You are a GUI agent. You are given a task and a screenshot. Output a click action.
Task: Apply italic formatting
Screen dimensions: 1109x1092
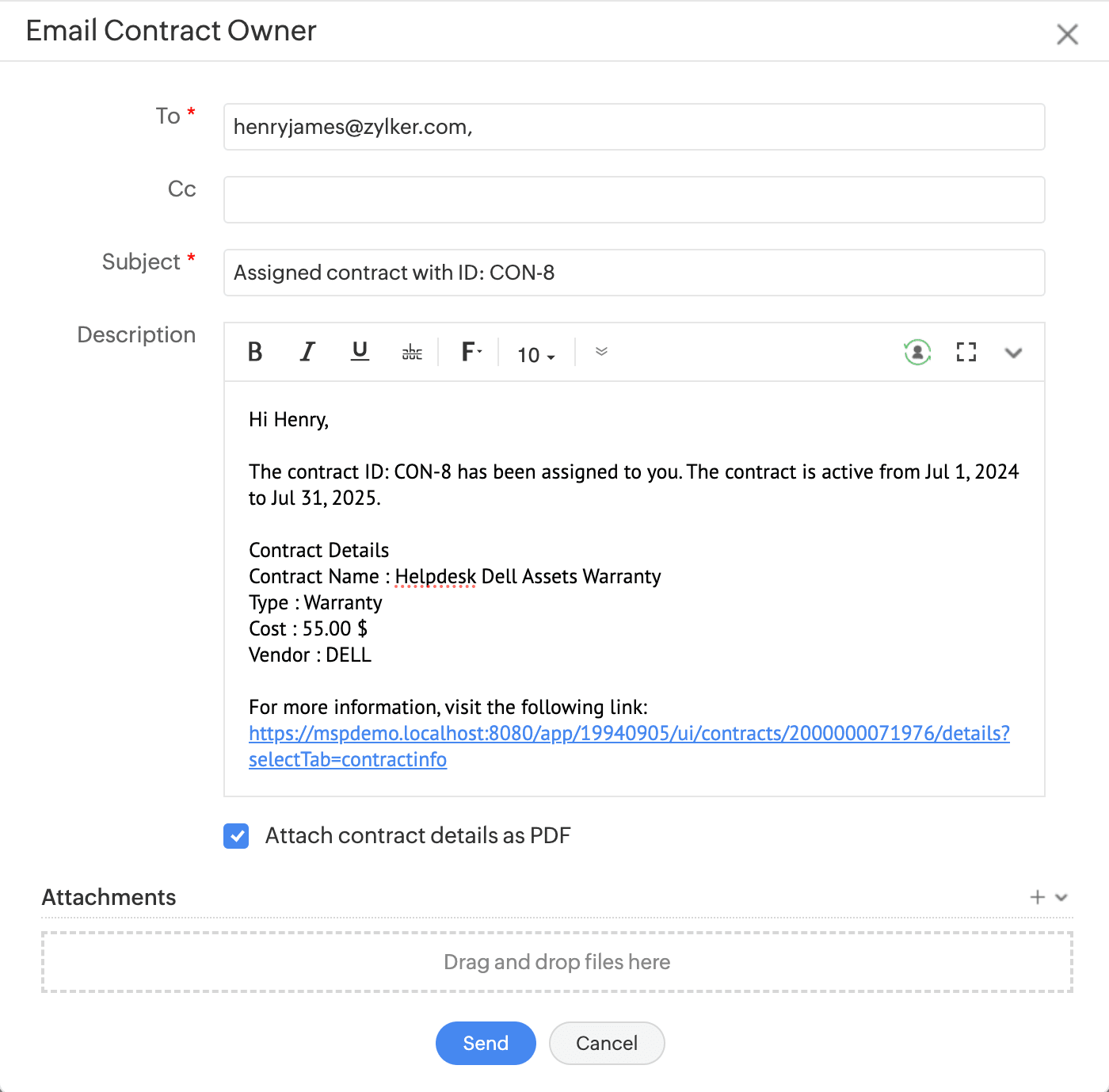(x=307, y=352)
